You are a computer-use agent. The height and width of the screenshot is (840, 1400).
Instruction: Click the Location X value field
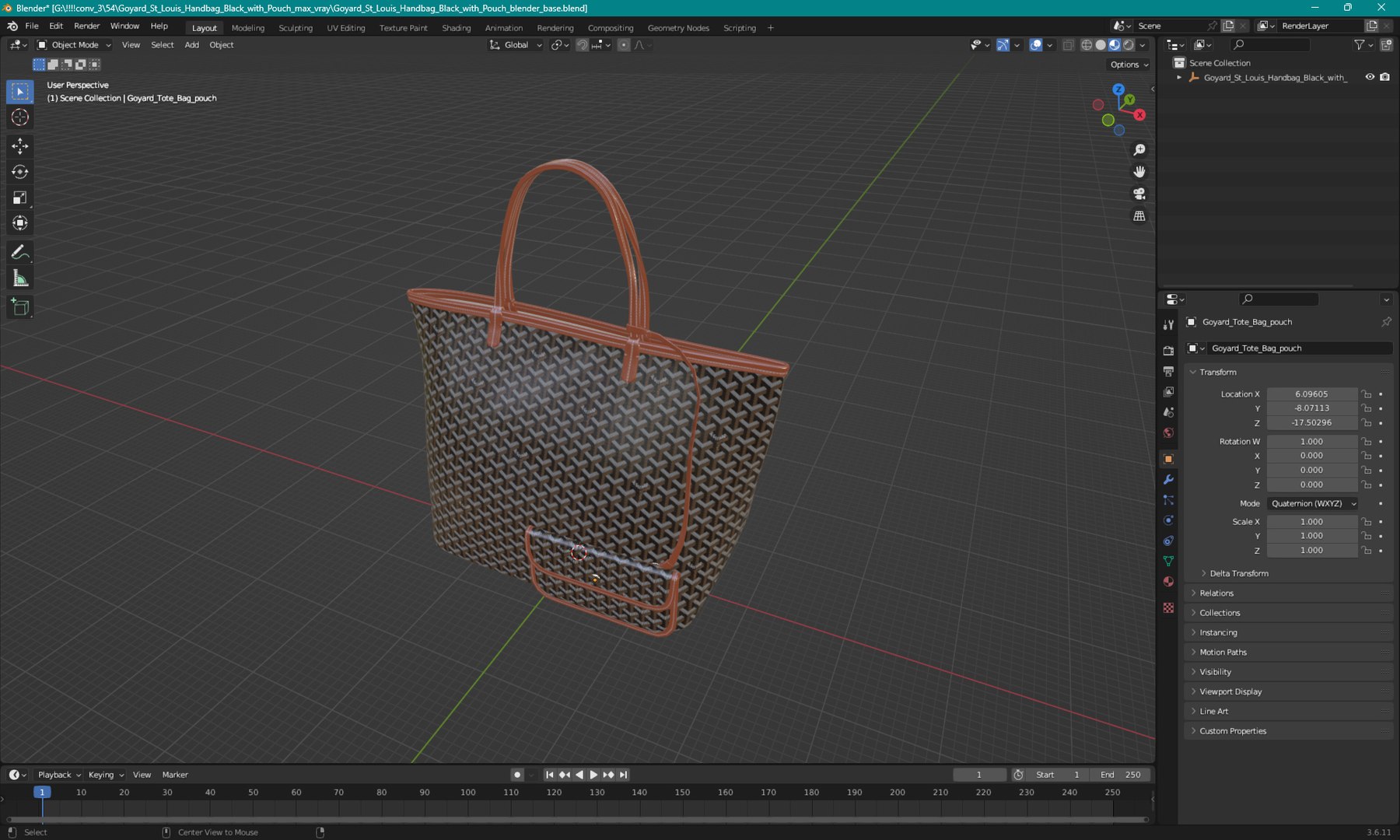[x=1311, y=394]
